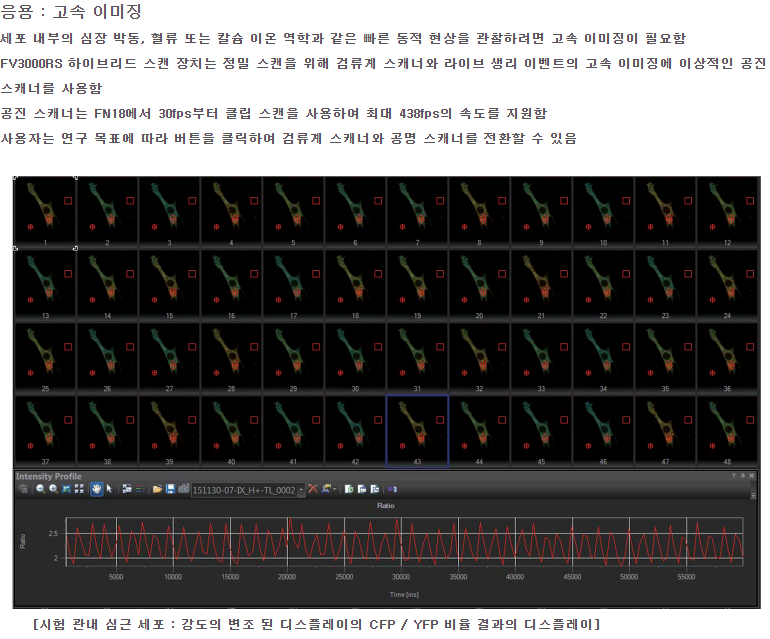Click the save floppy disk icon

click(x=171, y=489)
